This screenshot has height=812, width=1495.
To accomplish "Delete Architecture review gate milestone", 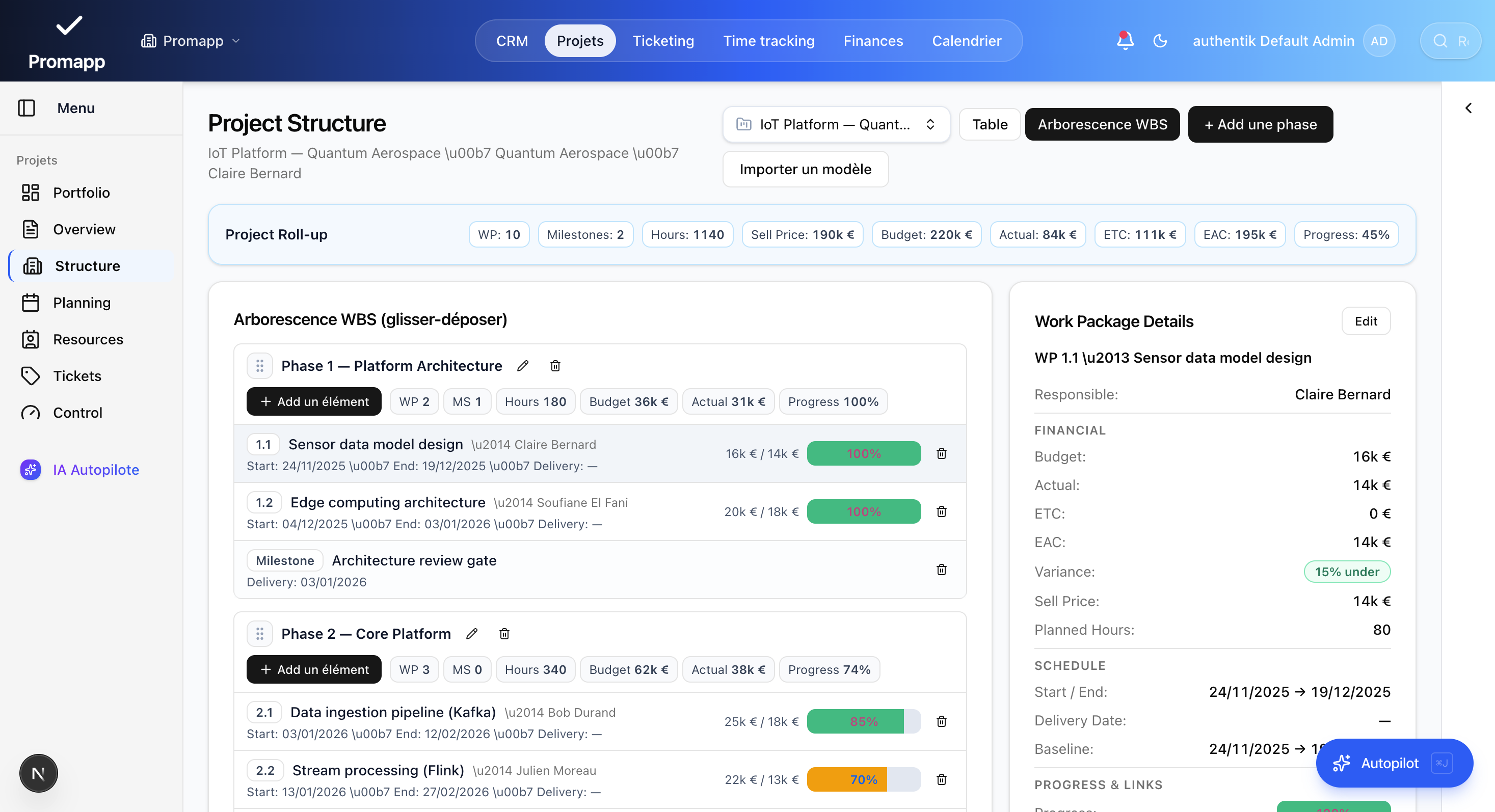I will click(941, 570).
